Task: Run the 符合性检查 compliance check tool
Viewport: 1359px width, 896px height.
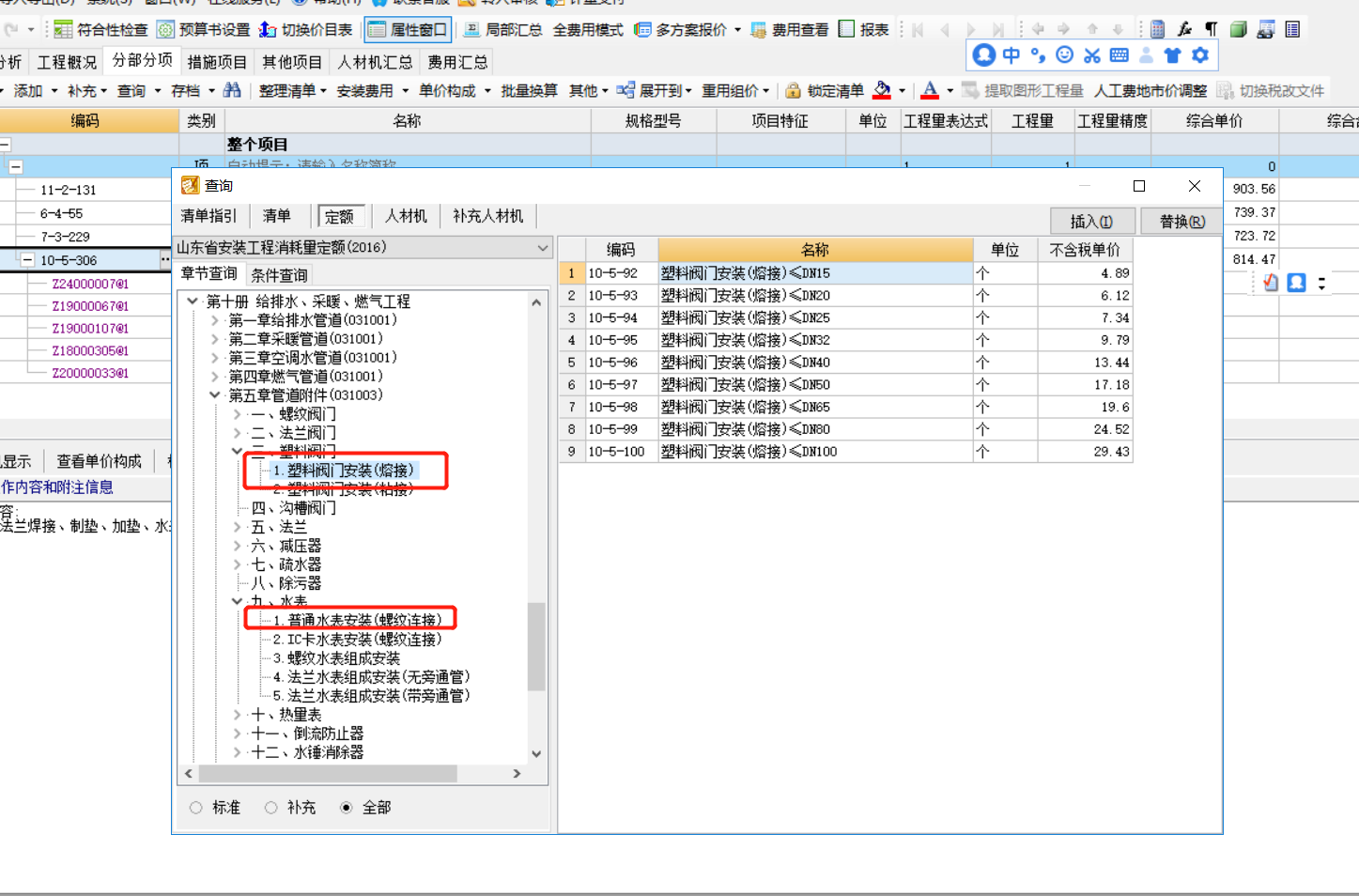Action: point(100,30)
